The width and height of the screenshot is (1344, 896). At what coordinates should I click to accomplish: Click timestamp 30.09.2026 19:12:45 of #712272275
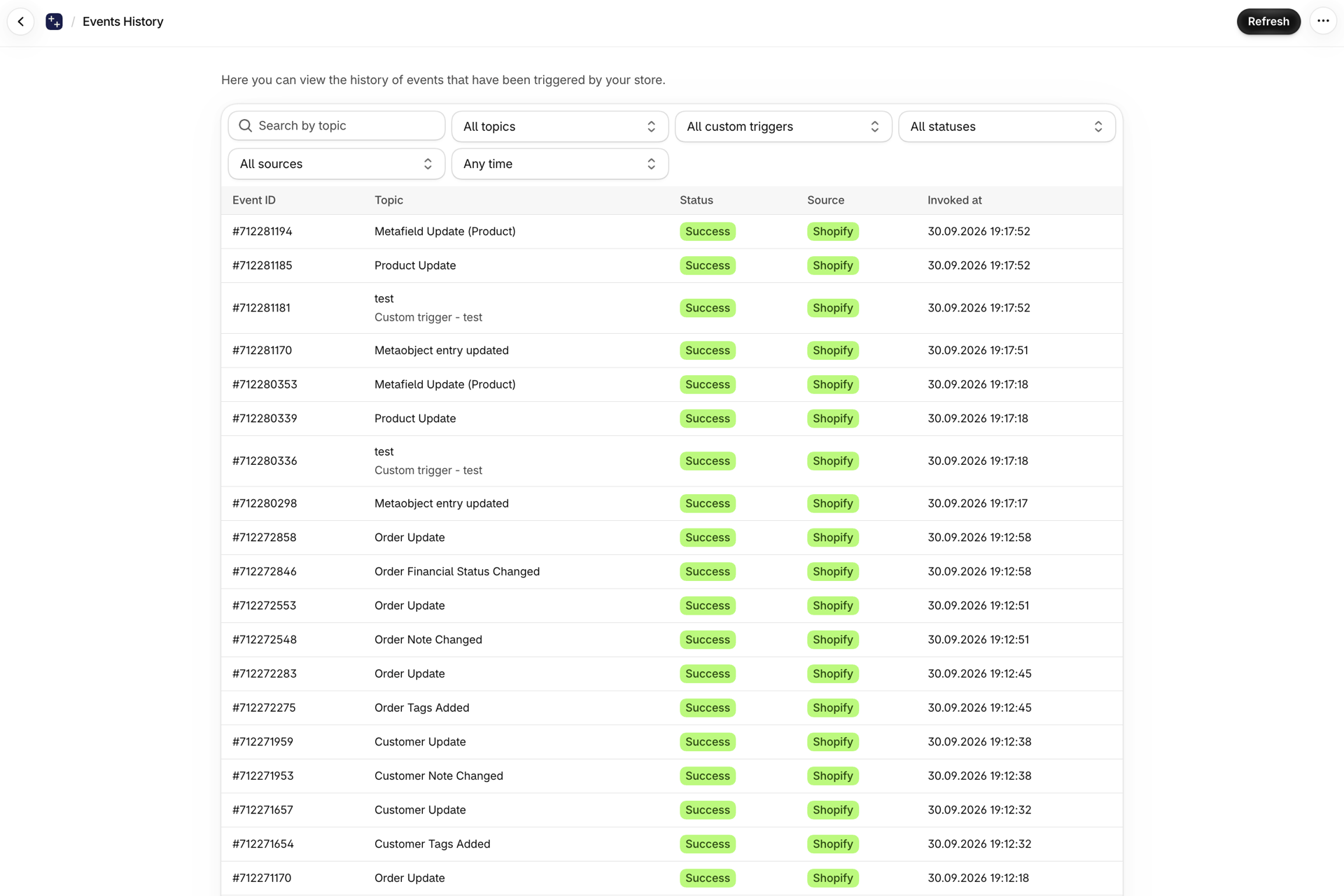[x=980, y=708]
